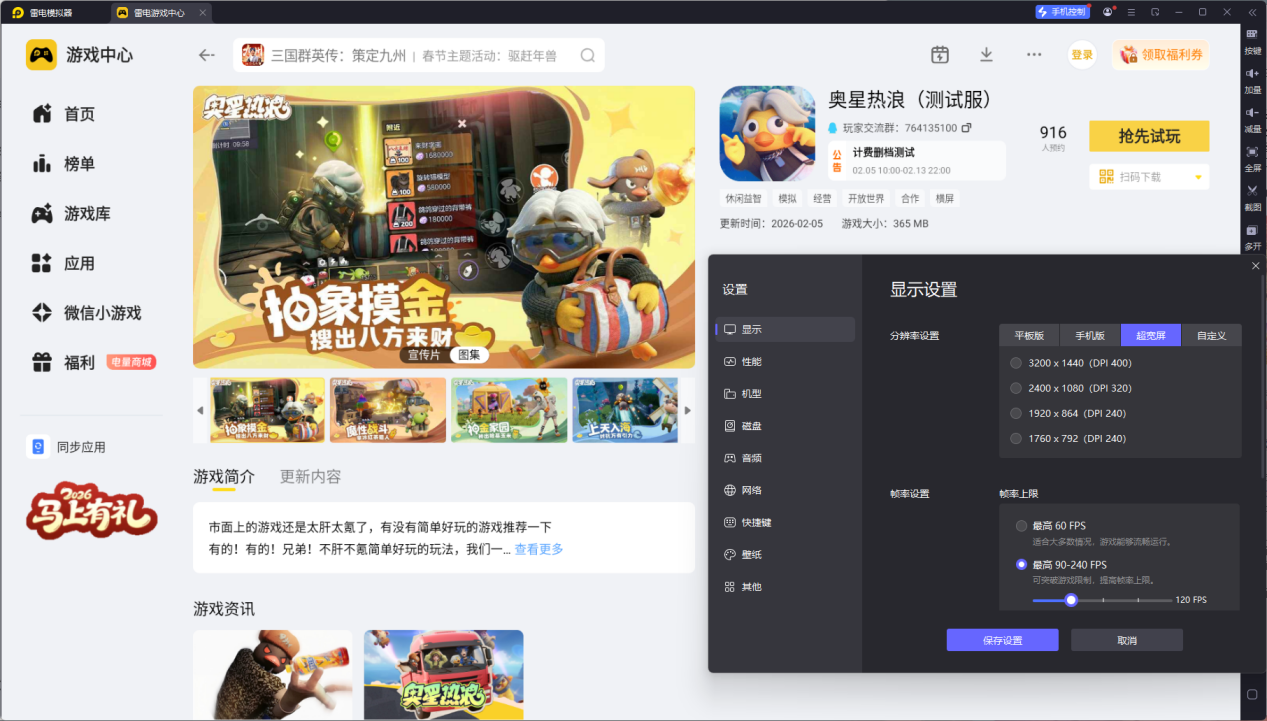This screenshot has height=721, width=1267.
Task: Select the 1920 x 864 resolution option
Action: (x=1017, y=413)
